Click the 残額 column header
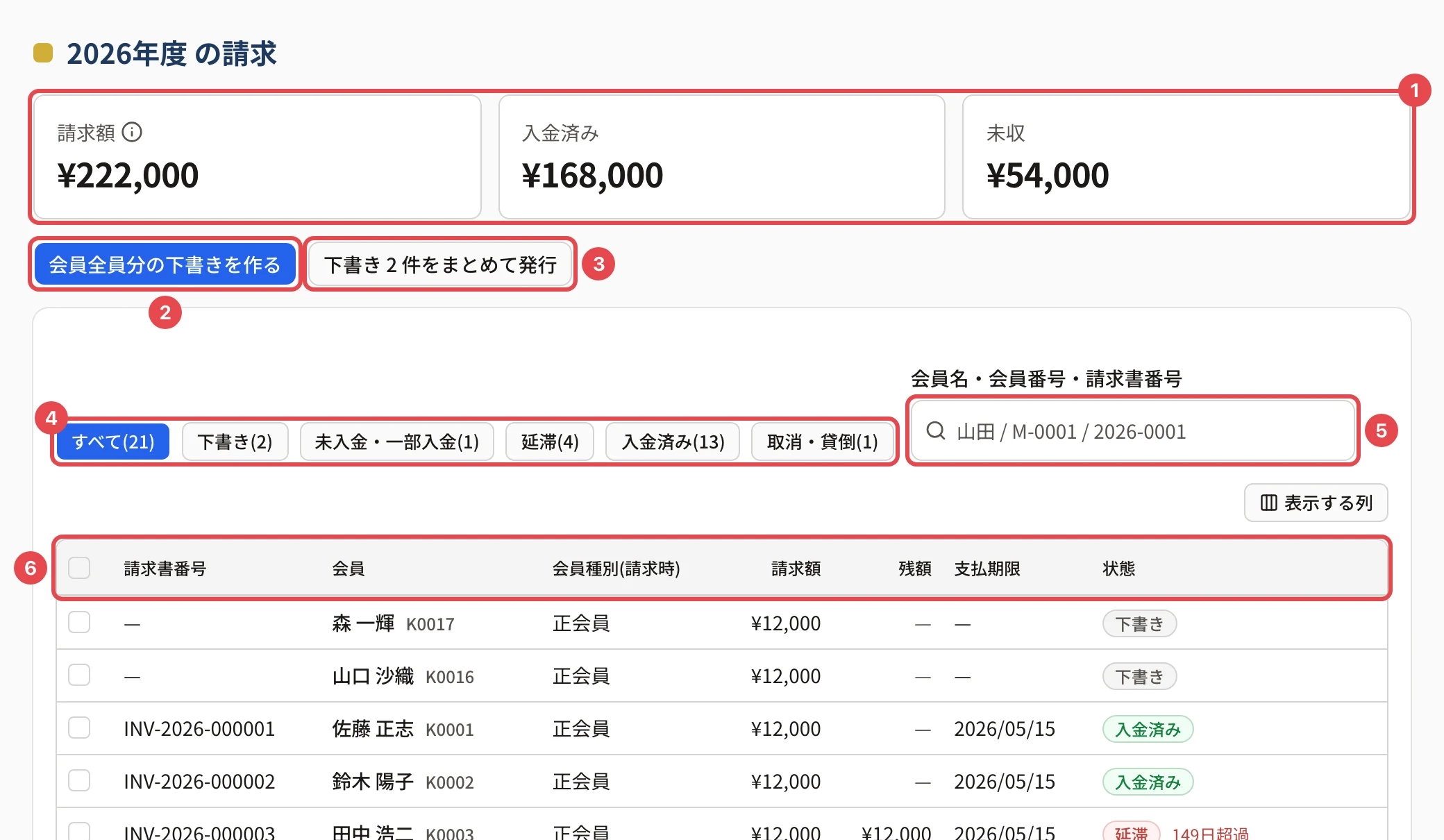The width and height of the screenshot is (1444, 840). pyautogui.click(x=915, y=569)
